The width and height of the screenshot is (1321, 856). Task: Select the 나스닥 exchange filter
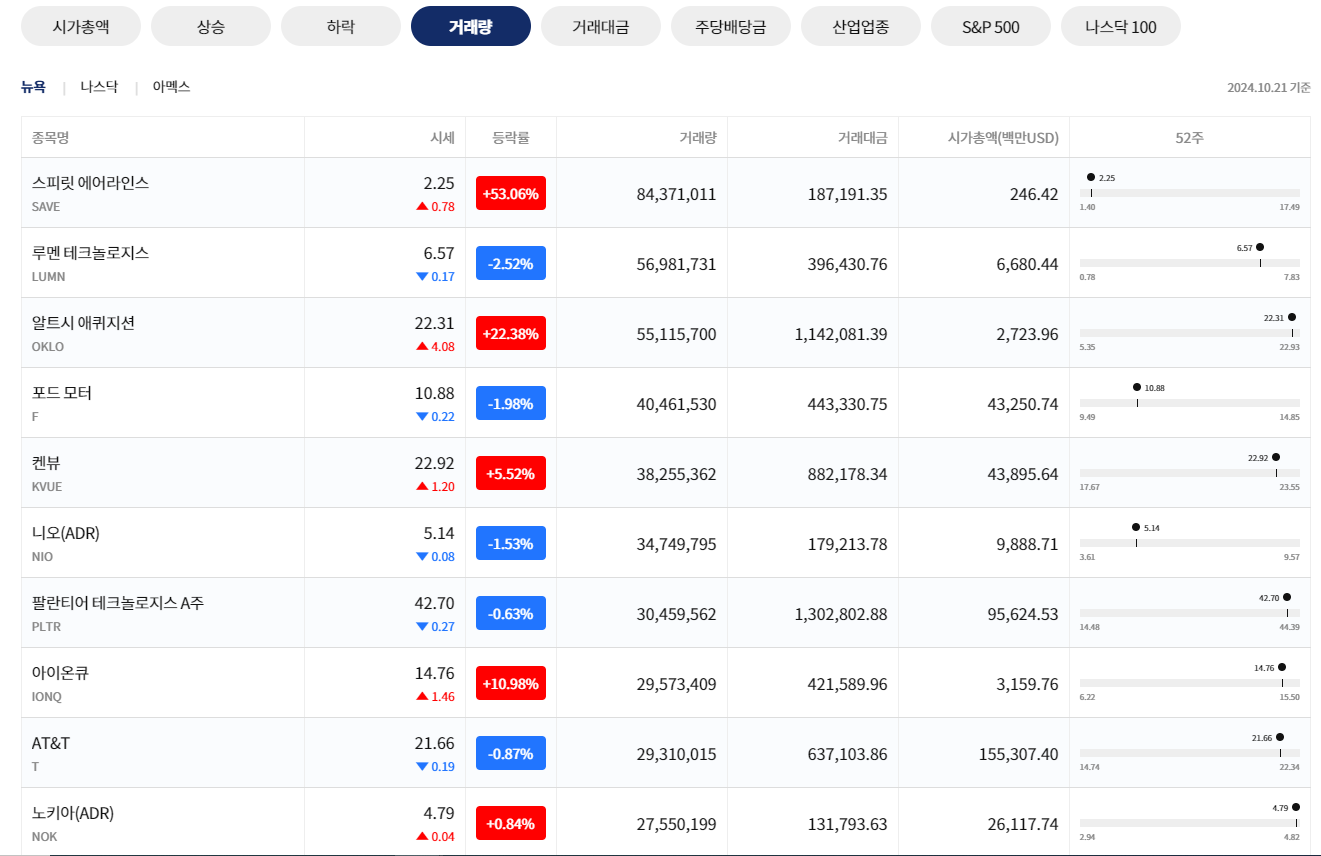coord(99,87)
